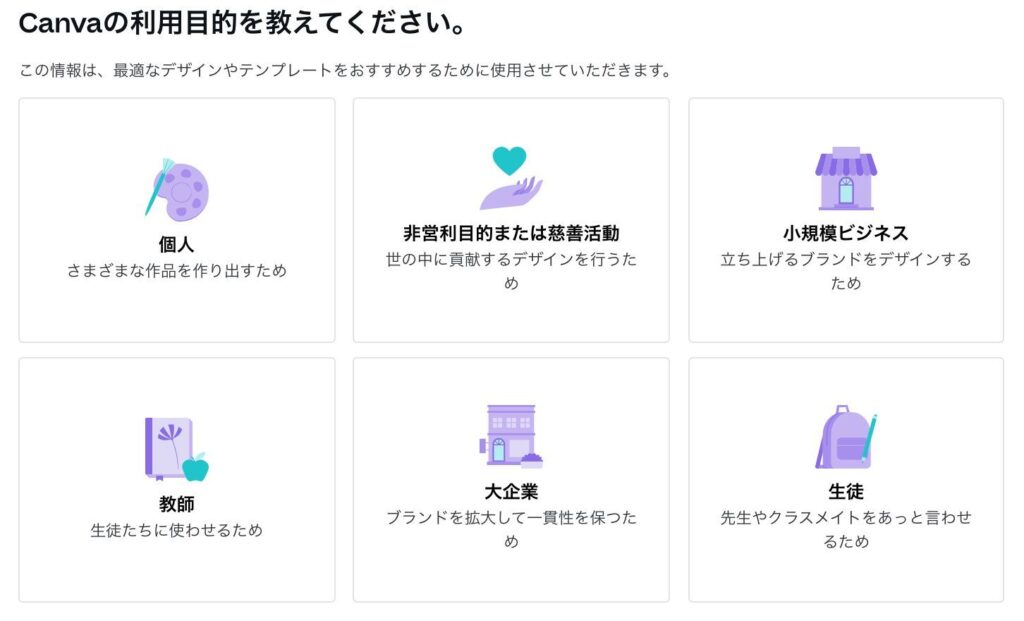The width and height of the screenshot is (1024, 621).
Task: Select the 大企業 title
Action: (x=511, y=491)
